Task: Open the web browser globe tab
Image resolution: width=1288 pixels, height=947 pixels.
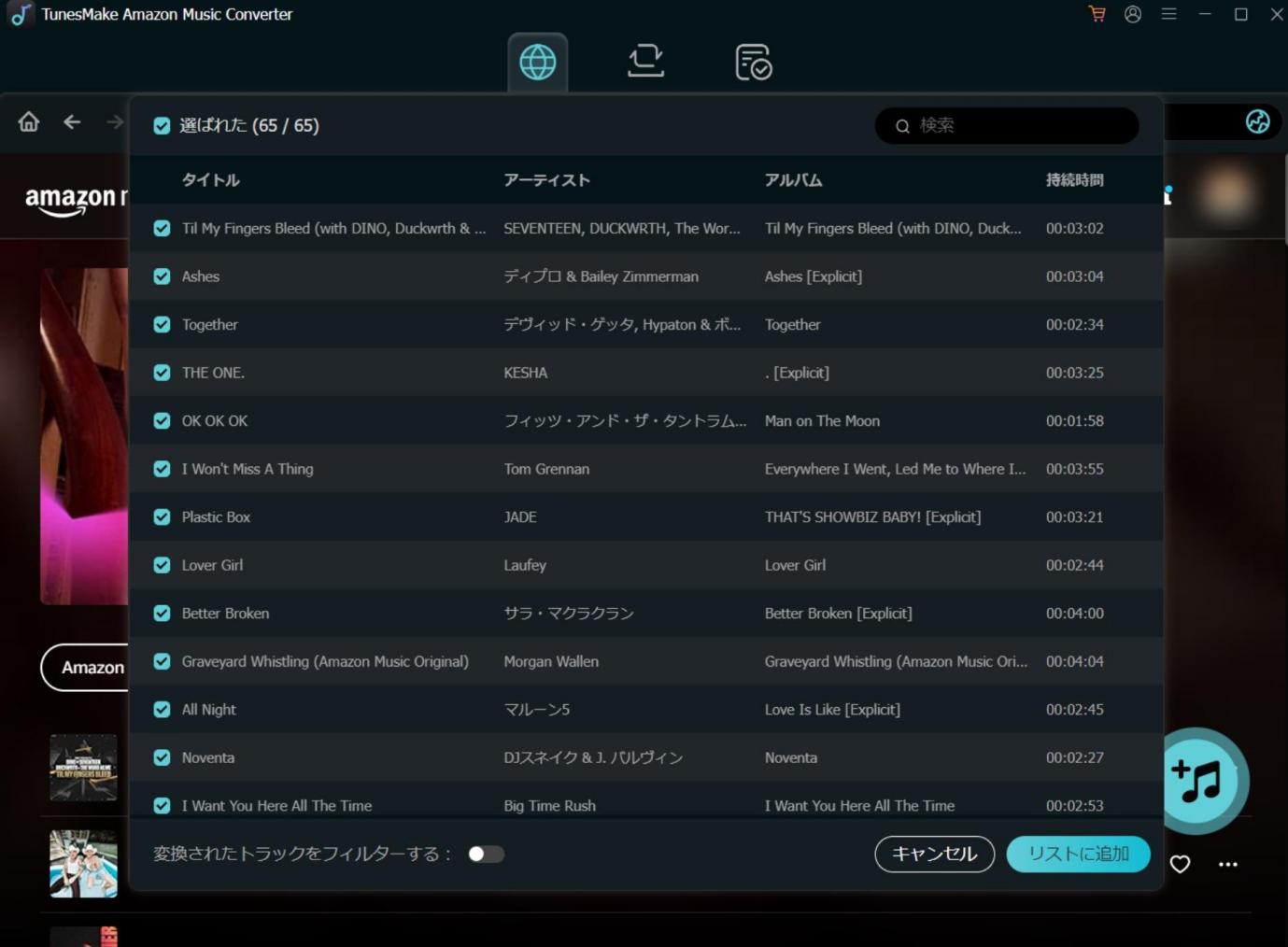Action: click(x=538, y=63)
